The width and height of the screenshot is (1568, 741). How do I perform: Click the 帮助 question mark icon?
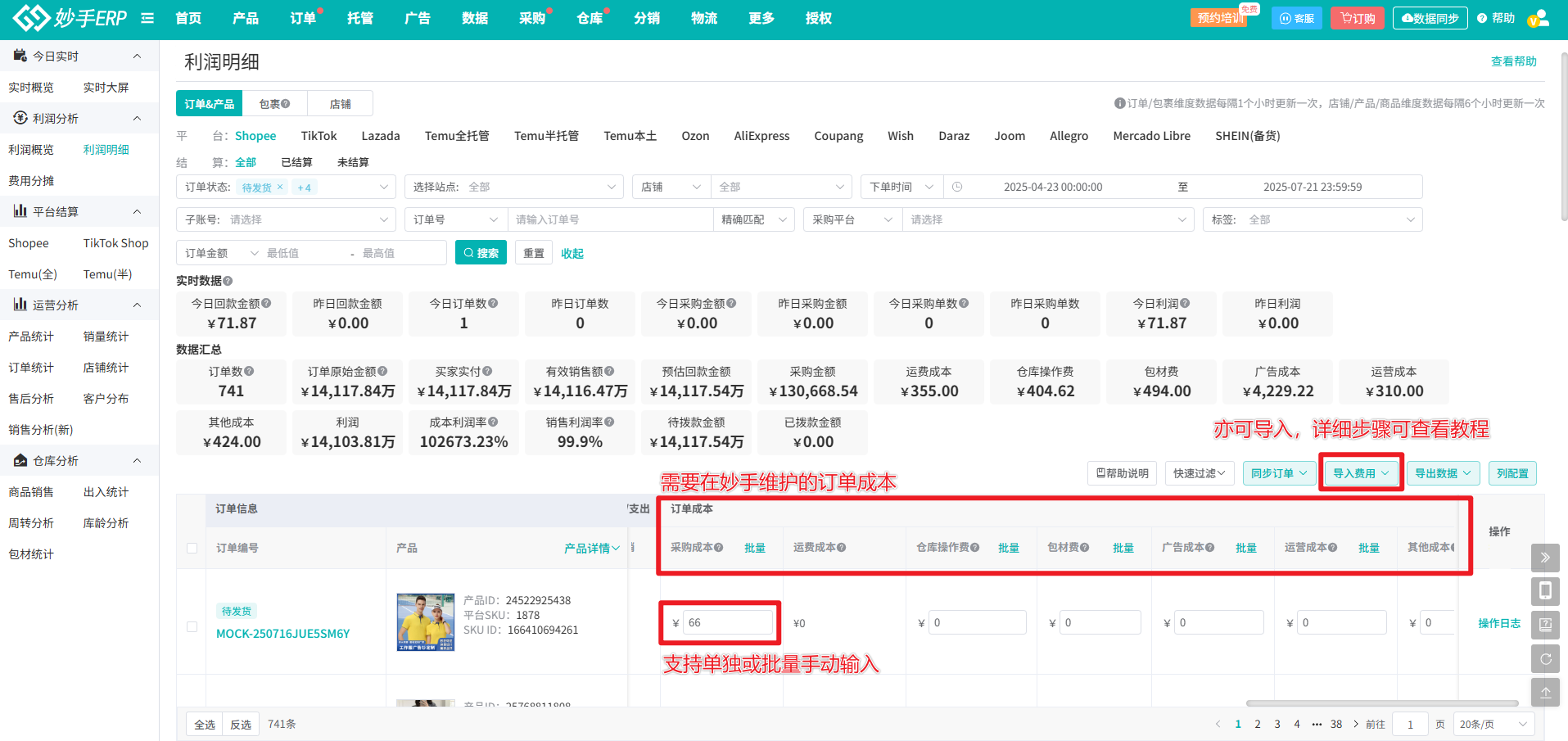point(1482,18)
